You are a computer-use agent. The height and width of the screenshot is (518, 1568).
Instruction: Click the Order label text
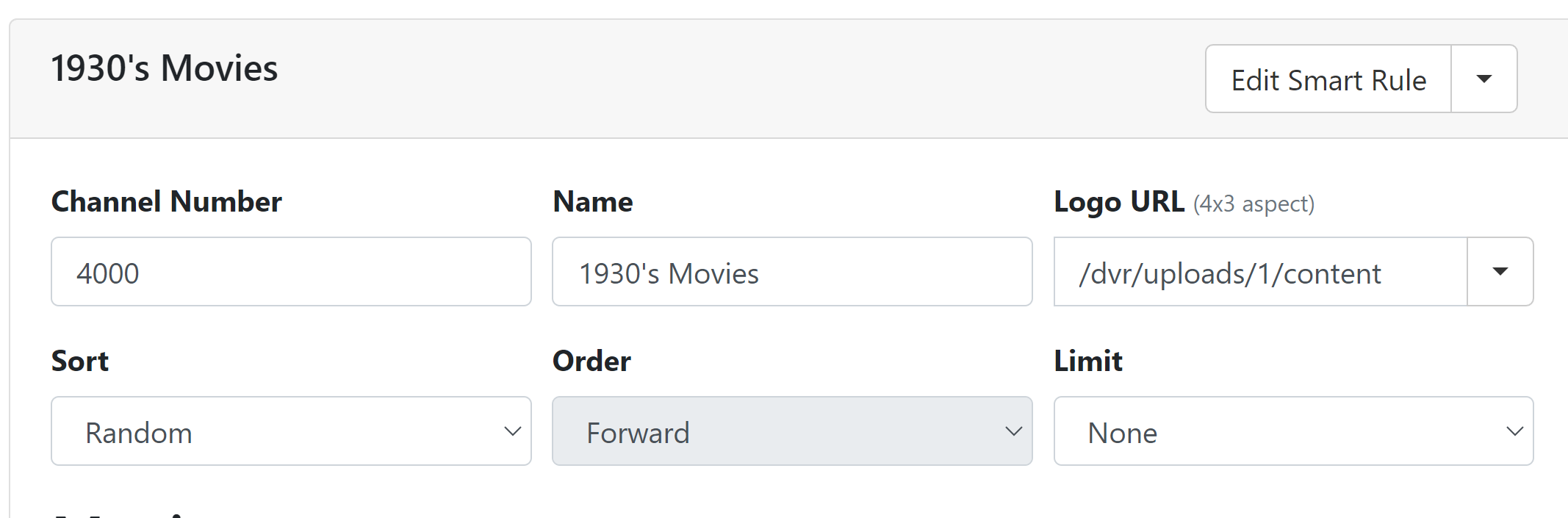tap(591, 361)
